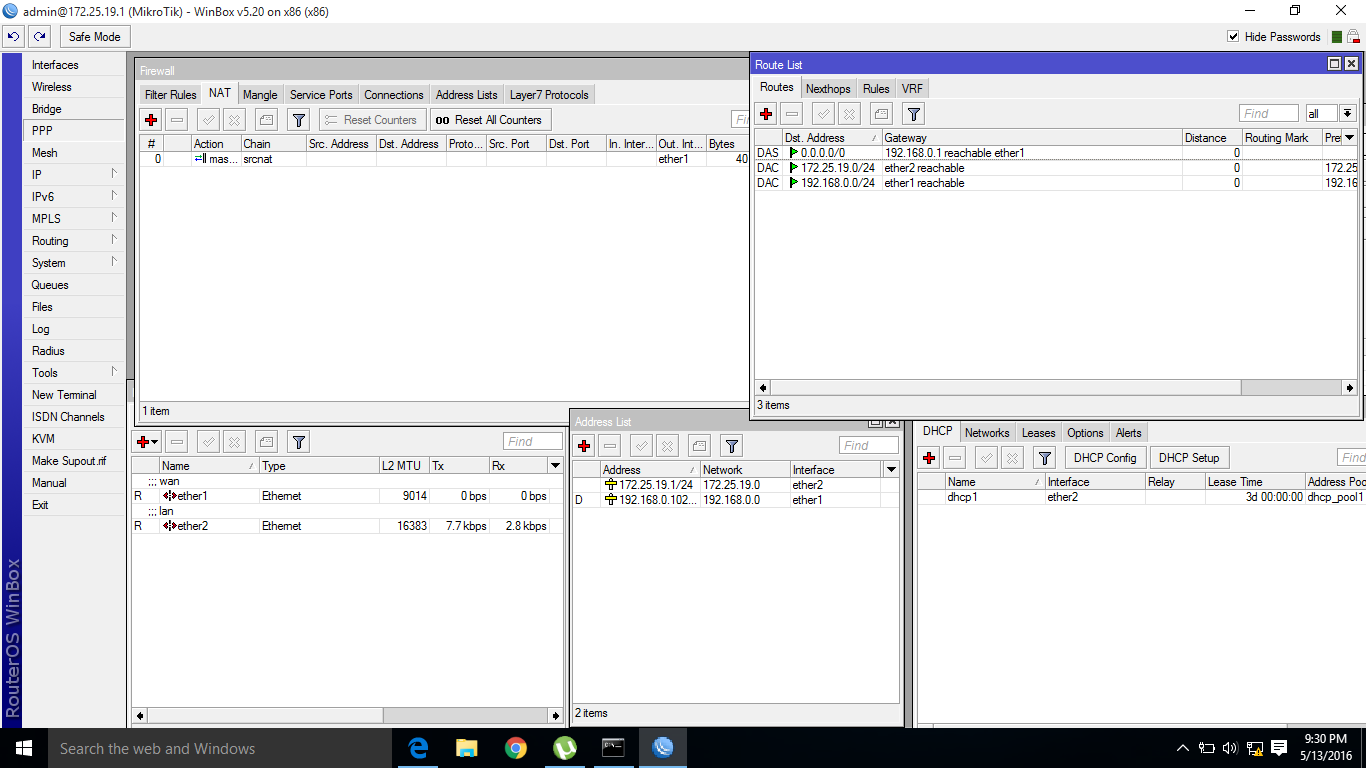Open File Explorer from the taskbar
1366x768 pixels.
pyautogui.click(x=466, y=748)
